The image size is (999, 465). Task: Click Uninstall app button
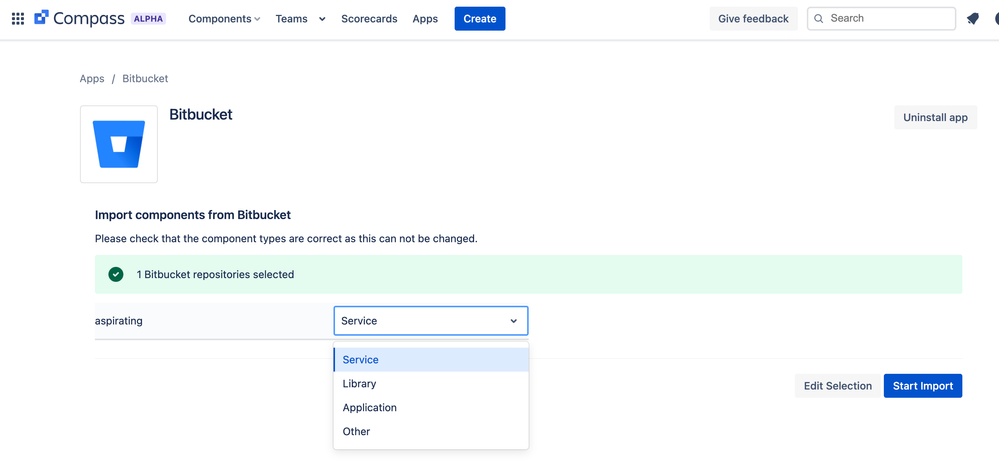pos(935,117)
